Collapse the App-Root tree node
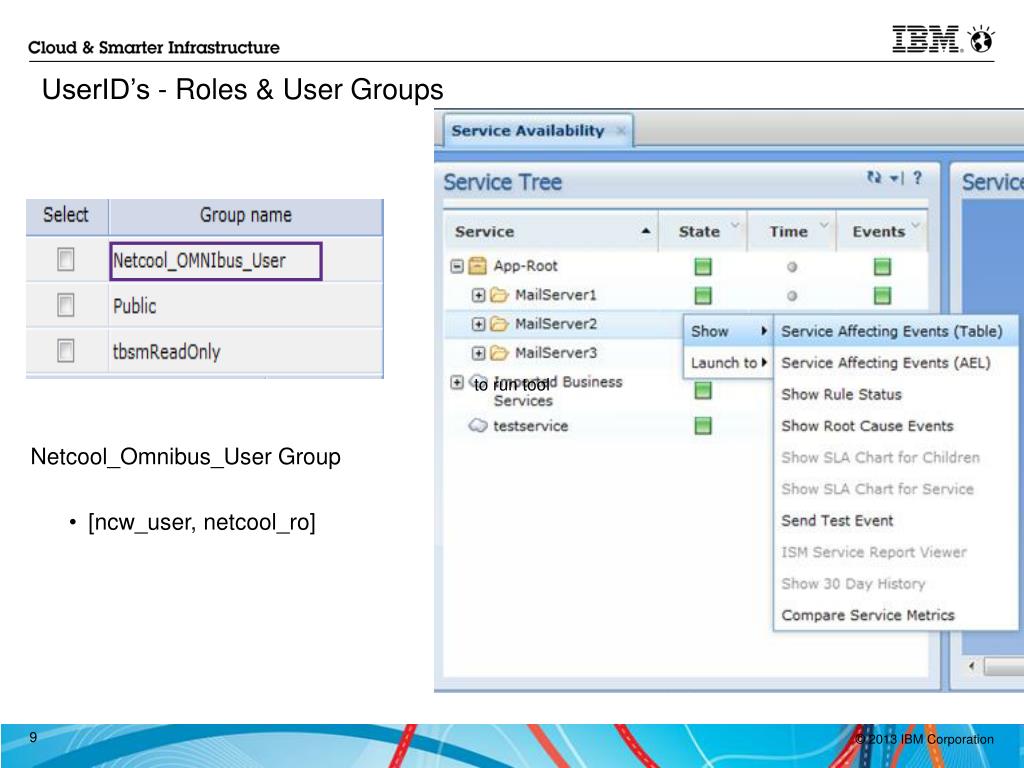 coord(458,266)
